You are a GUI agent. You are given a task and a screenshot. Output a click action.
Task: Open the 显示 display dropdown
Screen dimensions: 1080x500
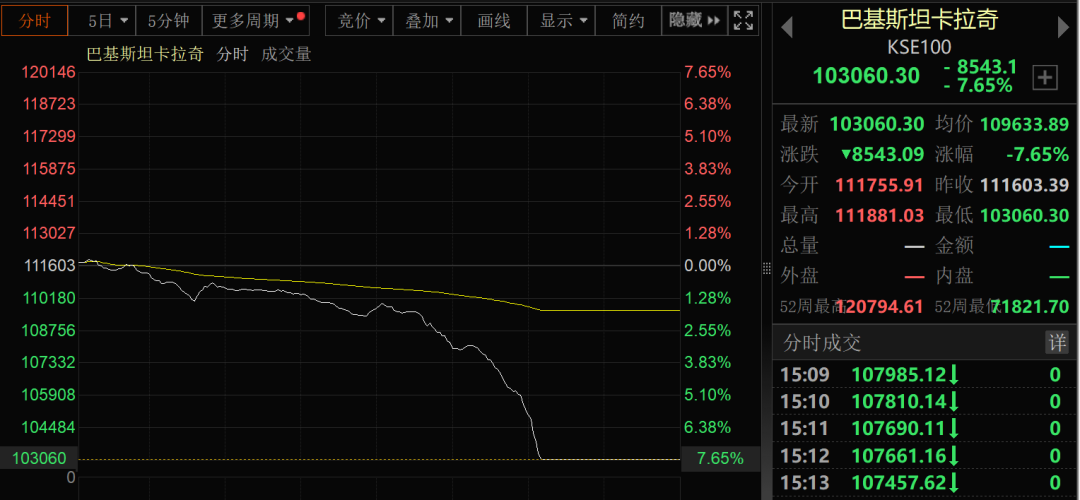pos(561,21)
